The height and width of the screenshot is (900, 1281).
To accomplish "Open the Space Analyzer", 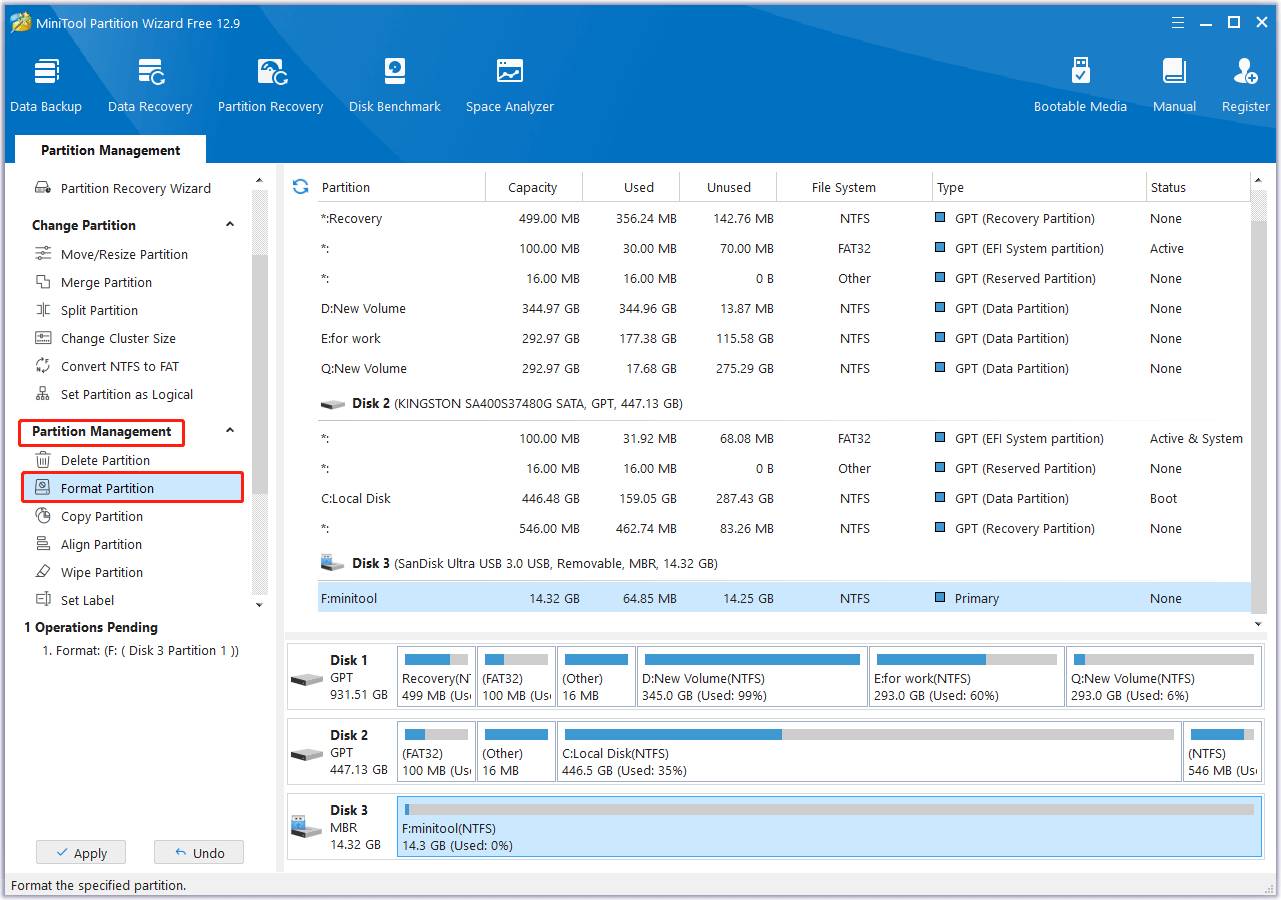I will pyautogui.click(x=509, y=82).
